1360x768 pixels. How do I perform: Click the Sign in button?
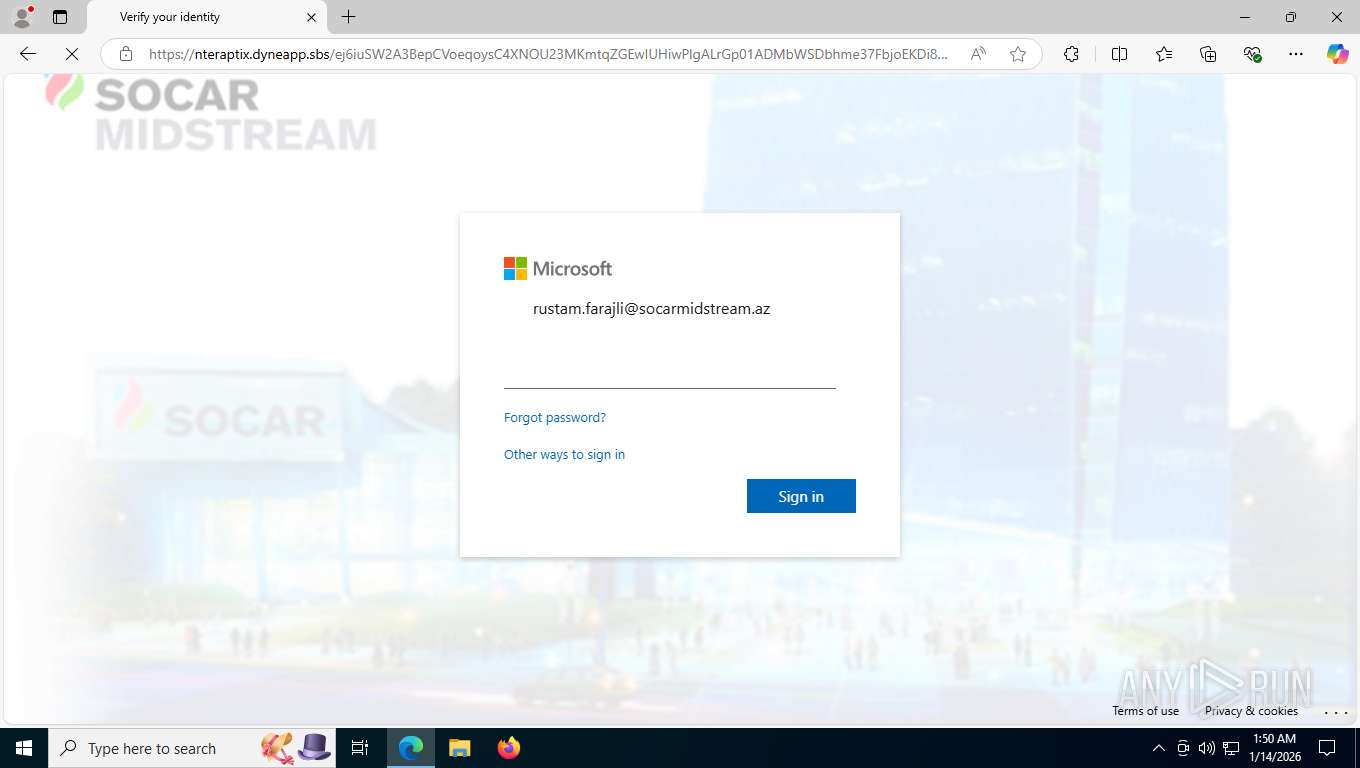pos(801,496)
